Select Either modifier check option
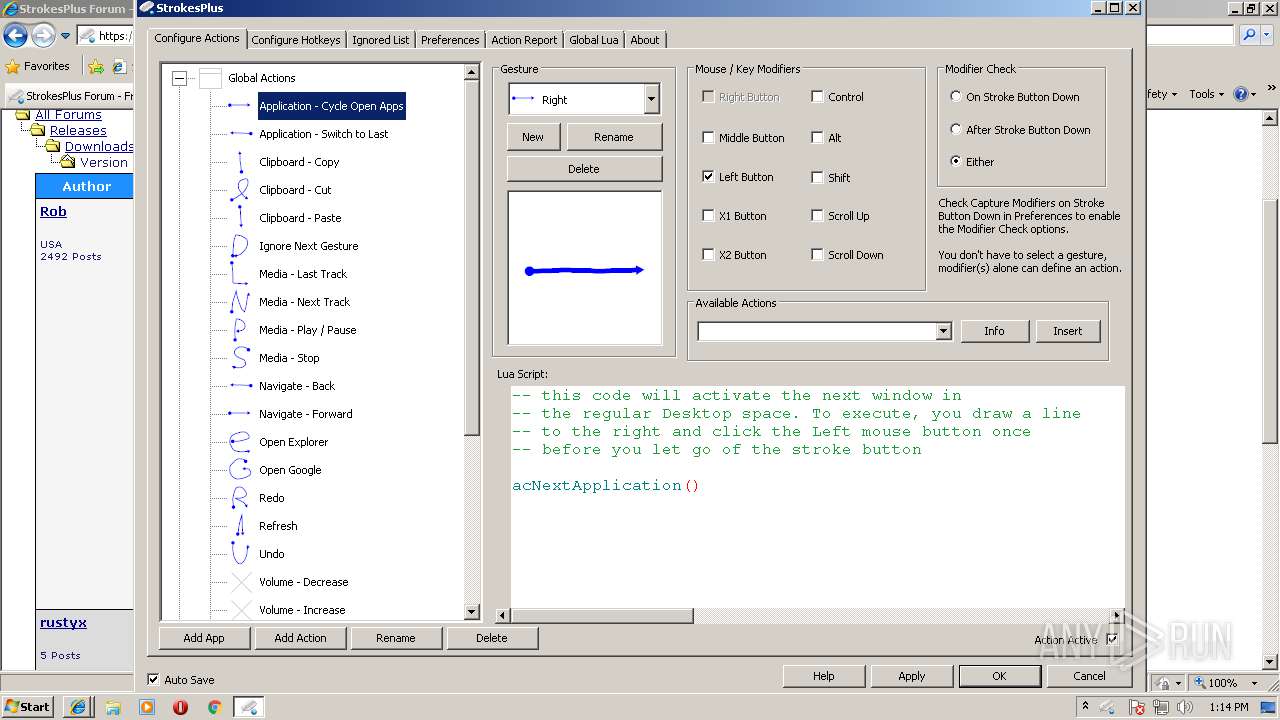The width and height of the screenshot is (1280, 720). pyautogui.click(x=956, y=161)
